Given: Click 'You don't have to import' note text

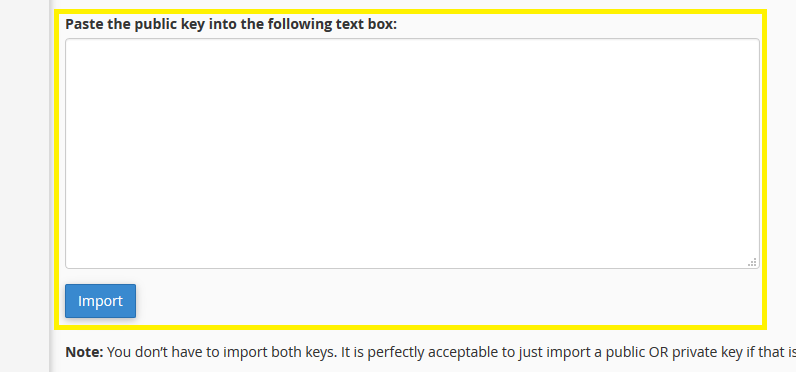Looking at the screenshot, I should coord(181,352).
